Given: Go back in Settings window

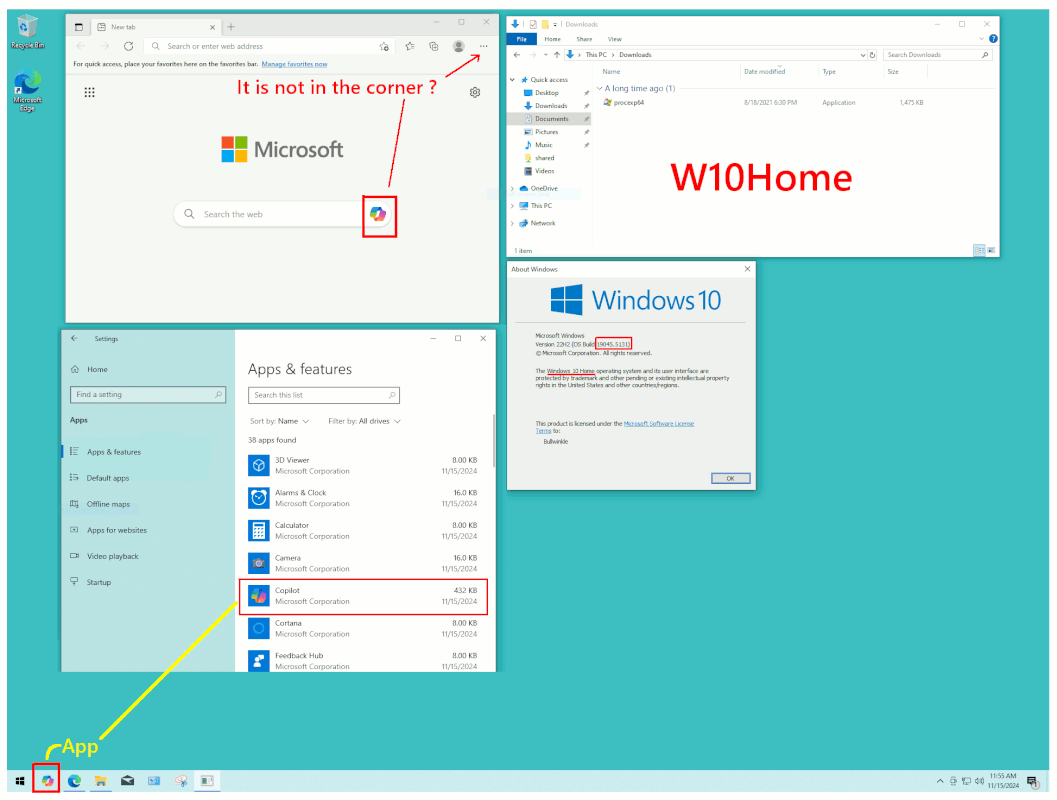Looking at the screenshot, I should click(x=75, y=338).
